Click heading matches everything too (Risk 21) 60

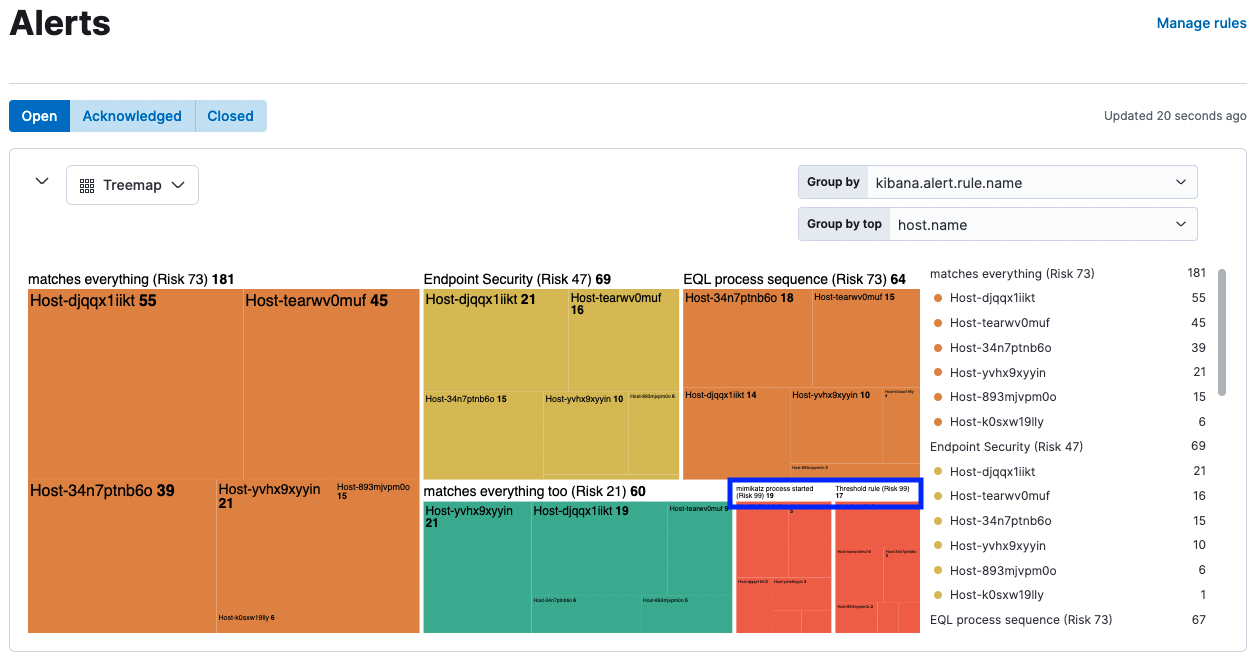535,491
